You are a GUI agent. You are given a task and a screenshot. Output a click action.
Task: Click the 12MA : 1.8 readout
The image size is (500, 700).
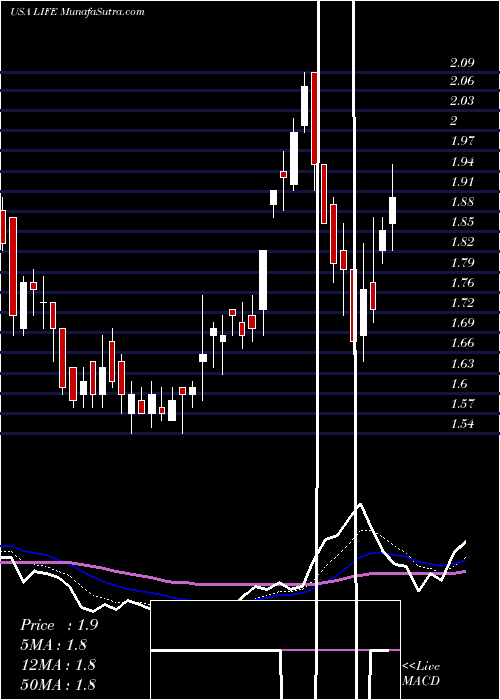tap(58, 665)
